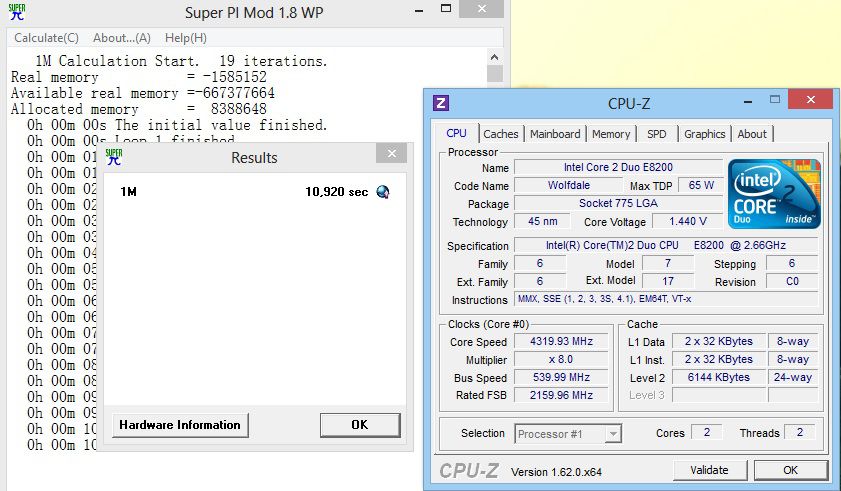Screen dimensions: 841x491
Task: Open the Calculate(C) menu
Action: tap(47, 38)
